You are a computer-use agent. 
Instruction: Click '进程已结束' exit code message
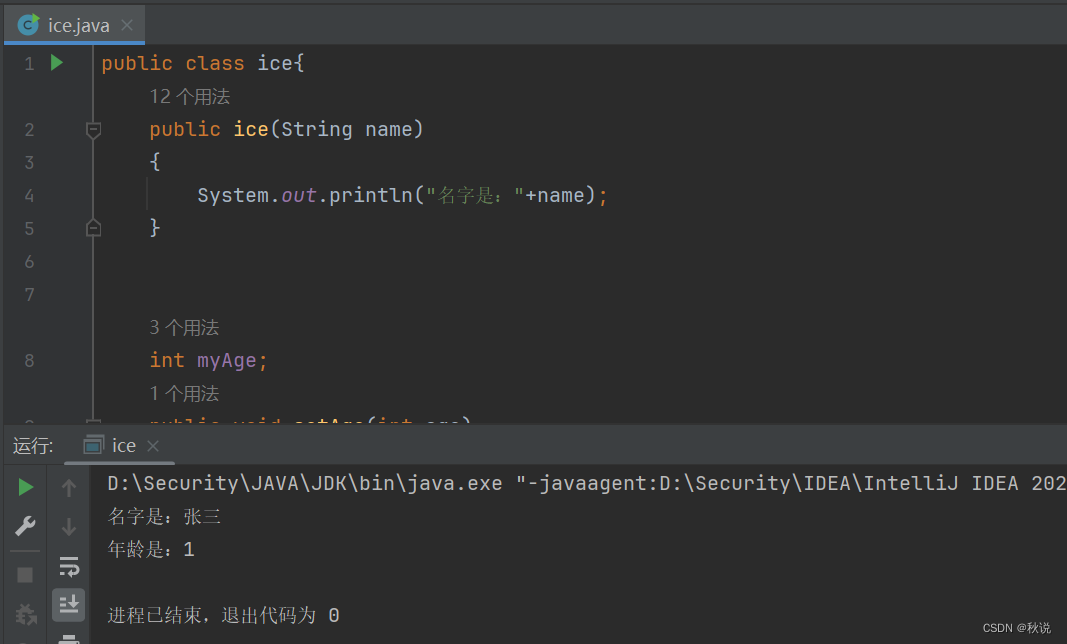point(223,615)
